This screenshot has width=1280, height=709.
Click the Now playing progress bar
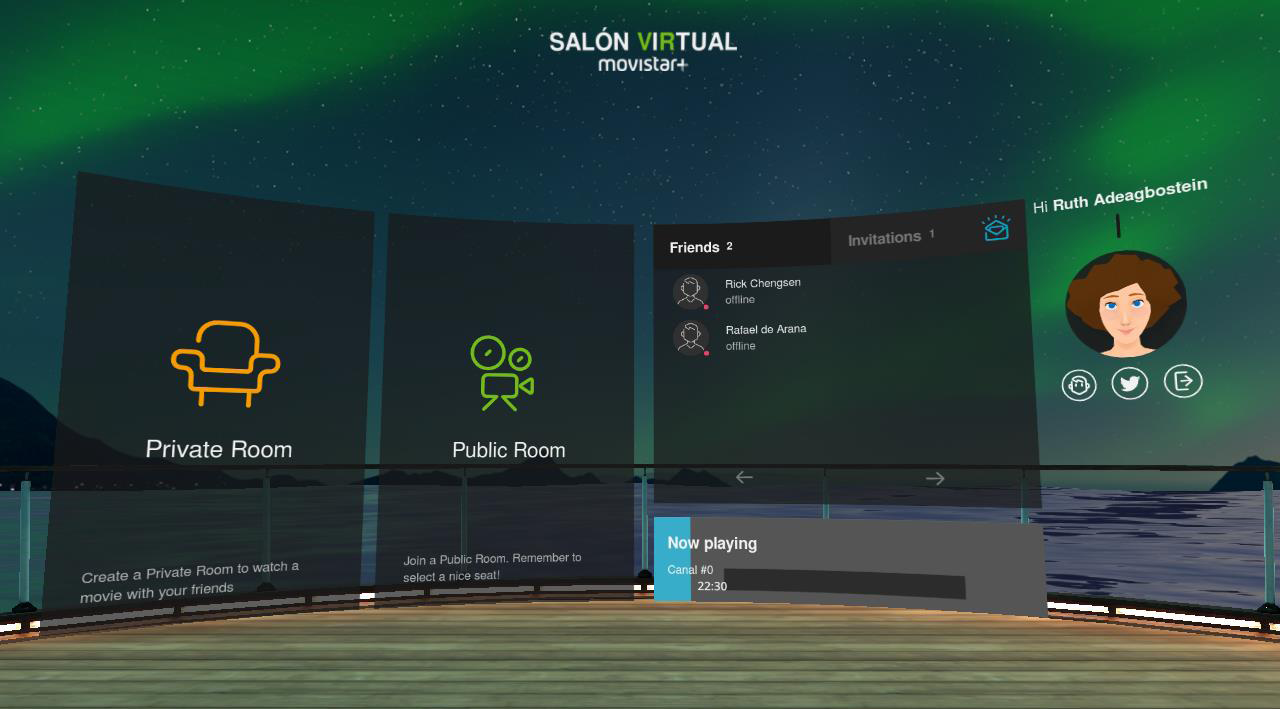coord(843,584)
